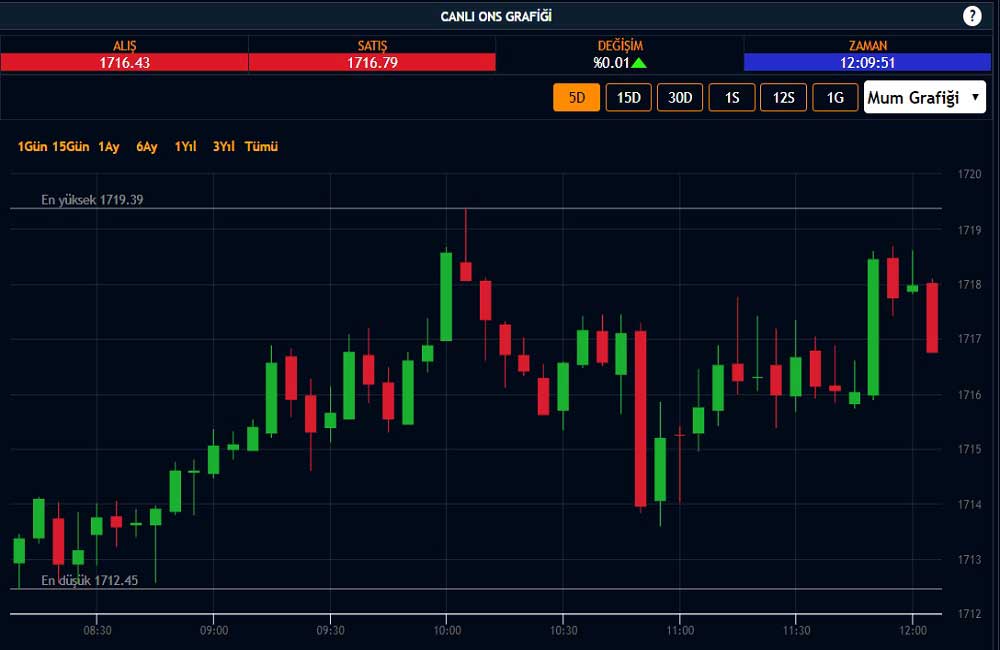Click the DEĞİŞİM value %0.01
The height and width of the screenshot is (650, 1000).
[x=611, y=63]
